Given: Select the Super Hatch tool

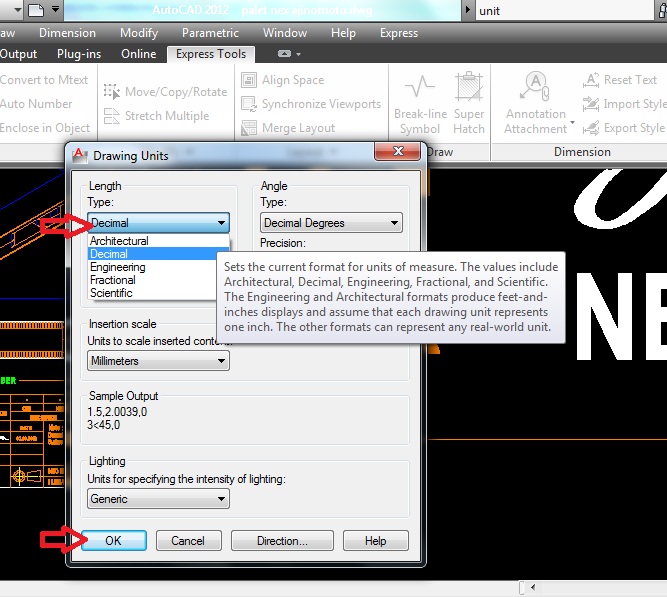Looking at the screenshot, I should coord(469,103).
